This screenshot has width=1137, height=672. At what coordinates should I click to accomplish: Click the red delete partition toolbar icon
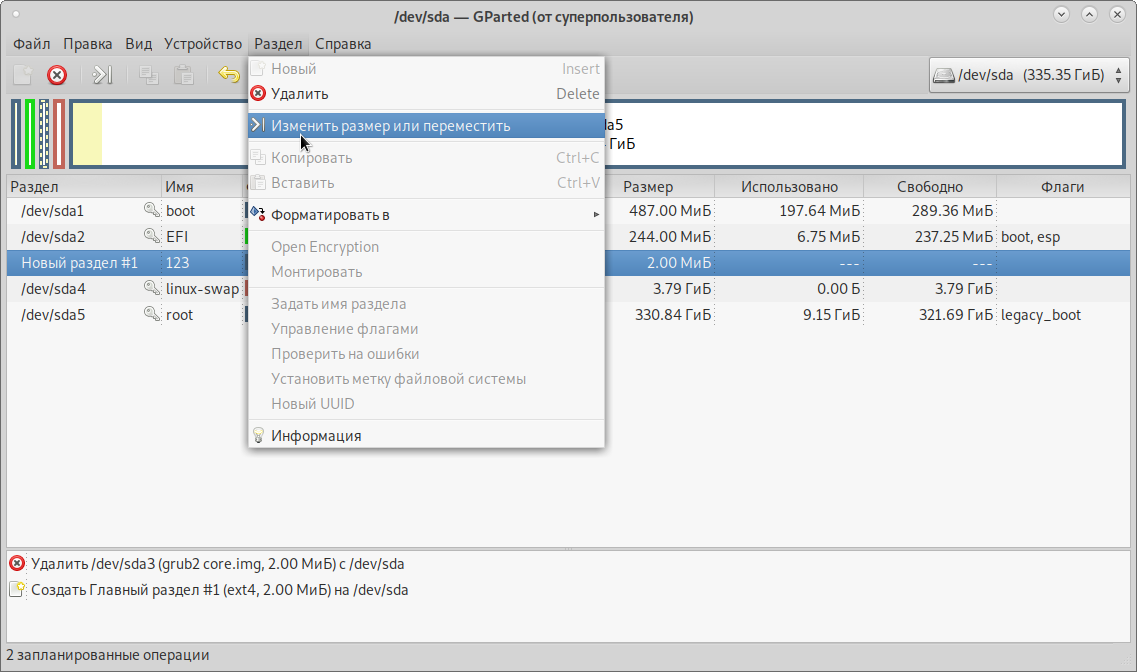pos(57,75)
